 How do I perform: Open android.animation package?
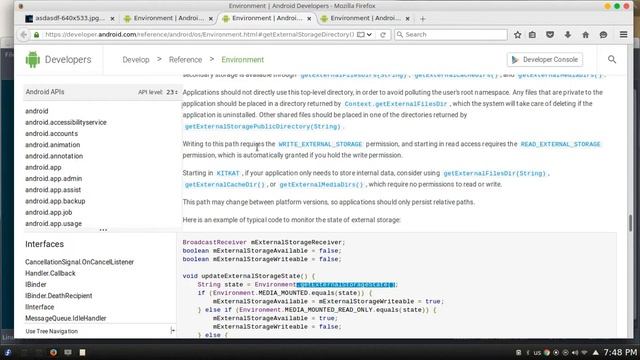[x=53, y=145]
